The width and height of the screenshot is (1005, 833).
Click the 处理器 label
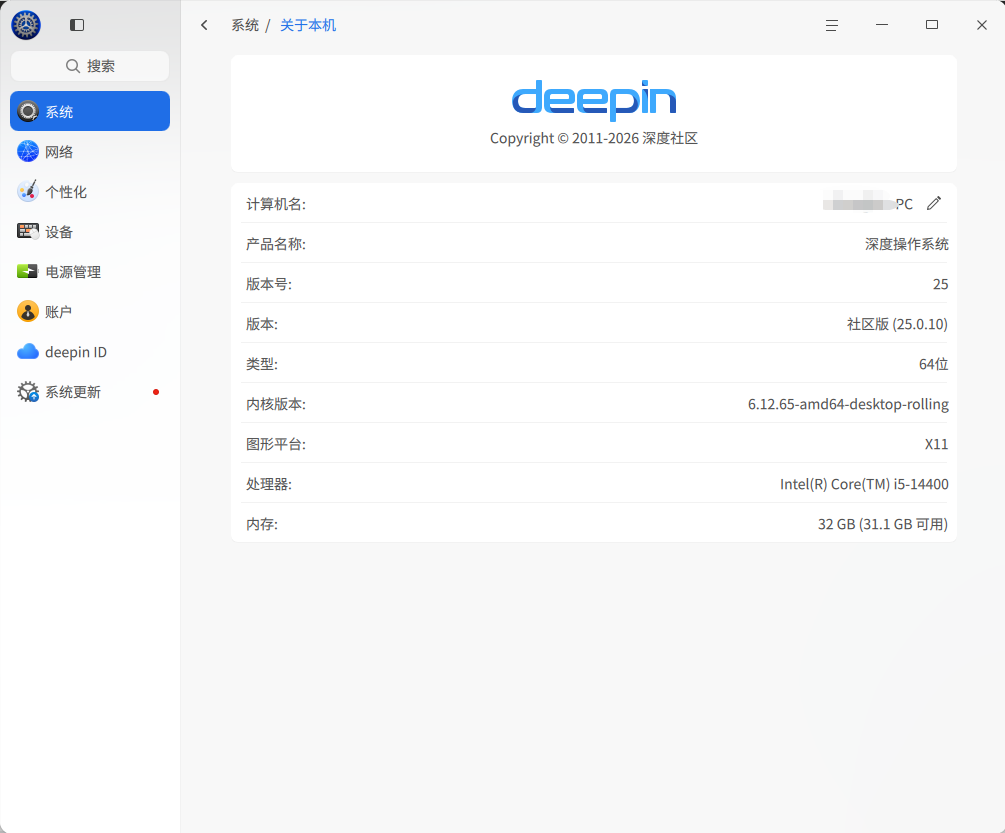point(269,484)
